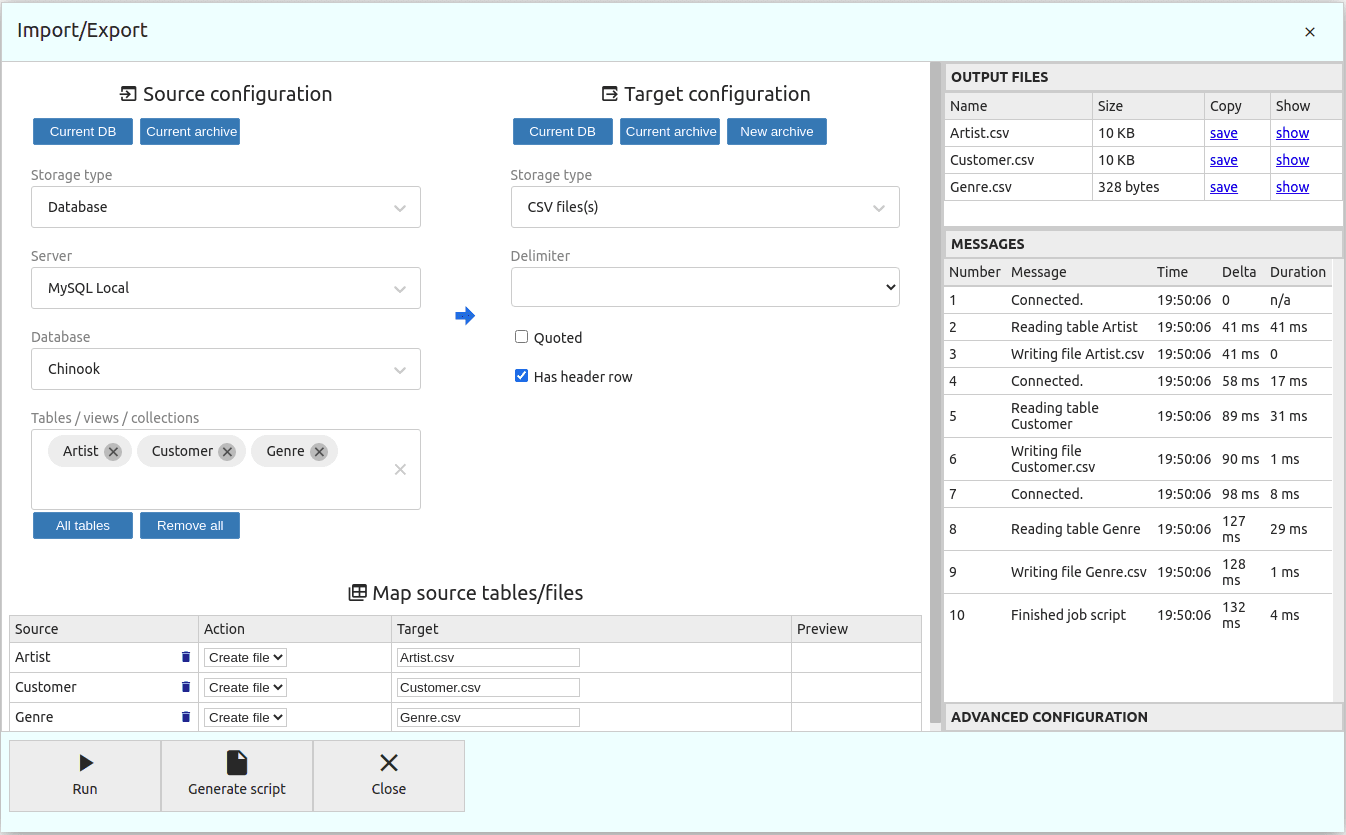Enable the Quoted checkbox

pos(521,336)
